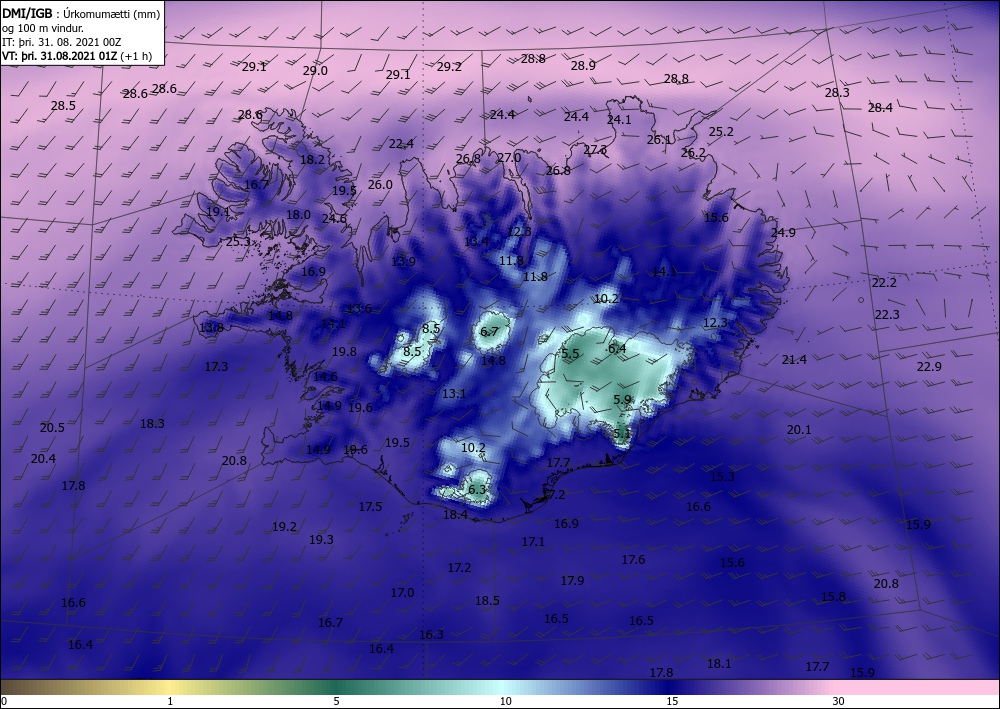Click the value 6.7 on the glacier
The image size is (1000, 709).
coord(489,332)
